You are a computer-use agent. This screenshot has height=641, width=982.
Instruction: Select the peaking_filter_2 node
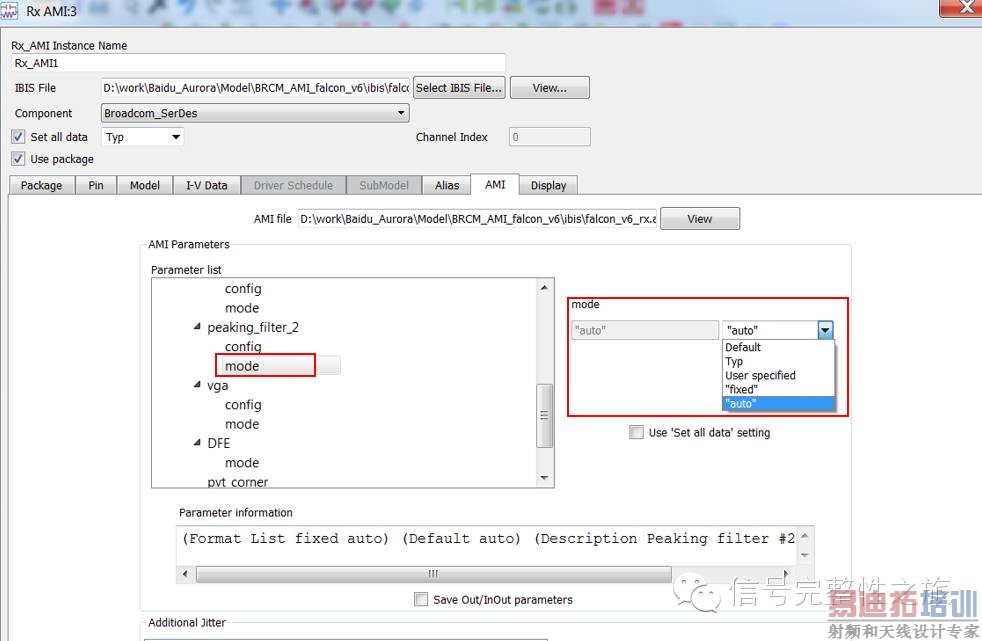click(x=253, y=327)
